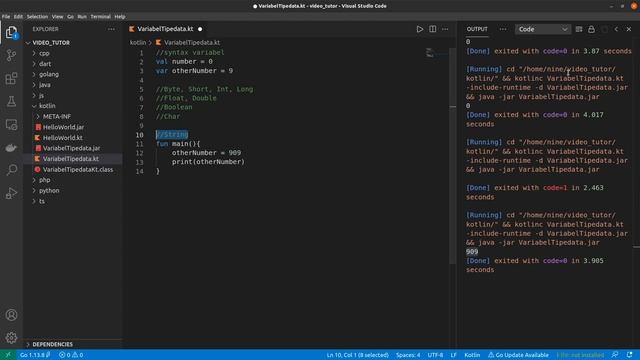Screen dimensions: 640x360
Task: Select the output channel dropdown Code
Action: coord(543,29)
